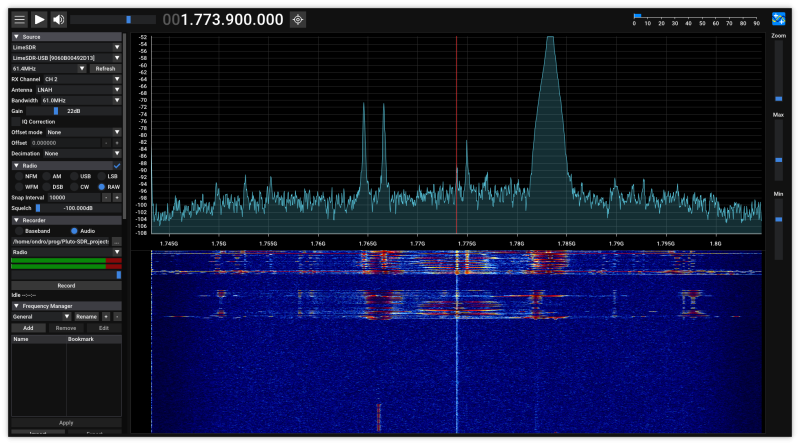Open the LimeSDR source dropdown

click(66, 47)
